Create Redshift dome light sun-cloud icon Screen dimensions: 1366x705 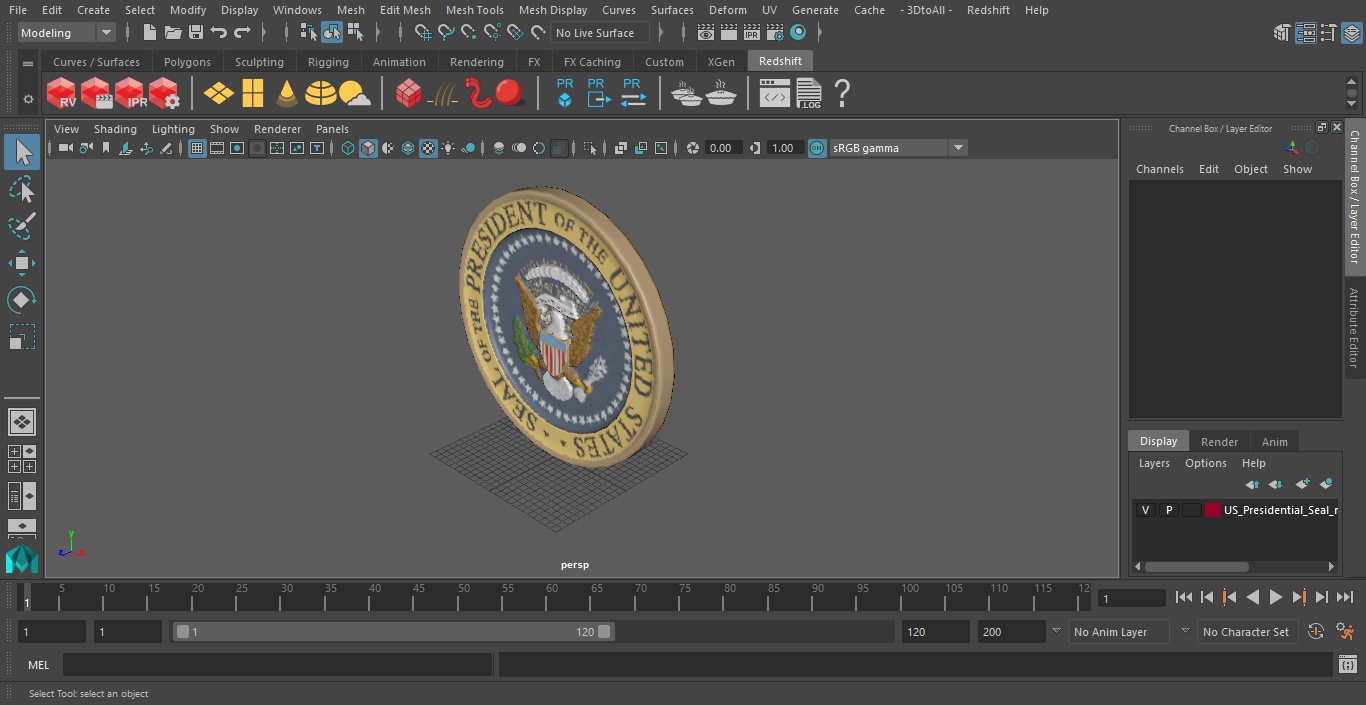pyautogui.click(x=354, y=94)
